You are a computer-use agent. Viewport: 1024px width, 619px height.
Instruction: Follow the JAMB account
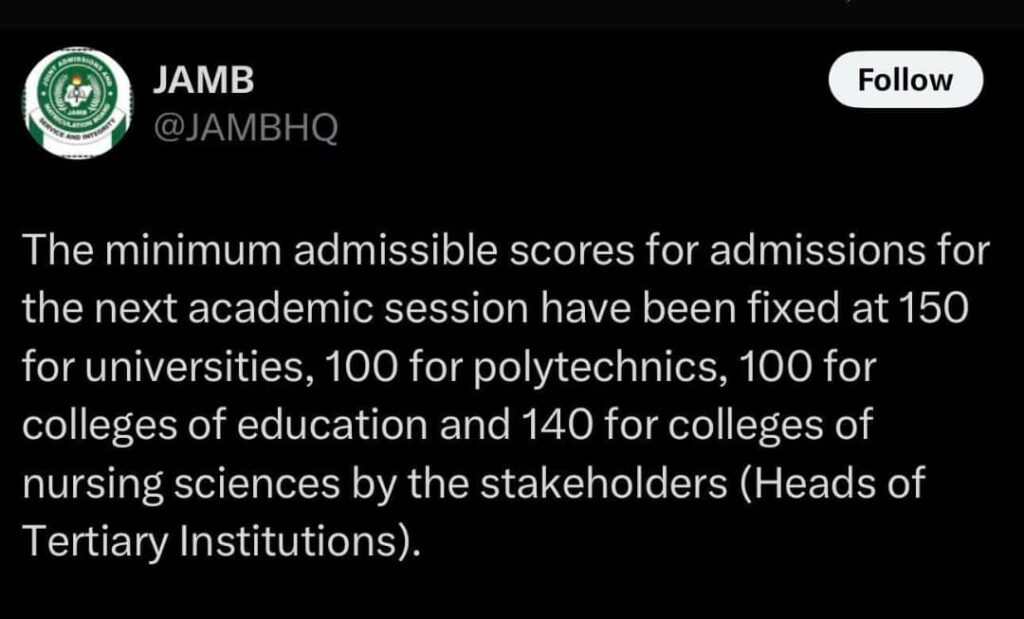[905, 80]
